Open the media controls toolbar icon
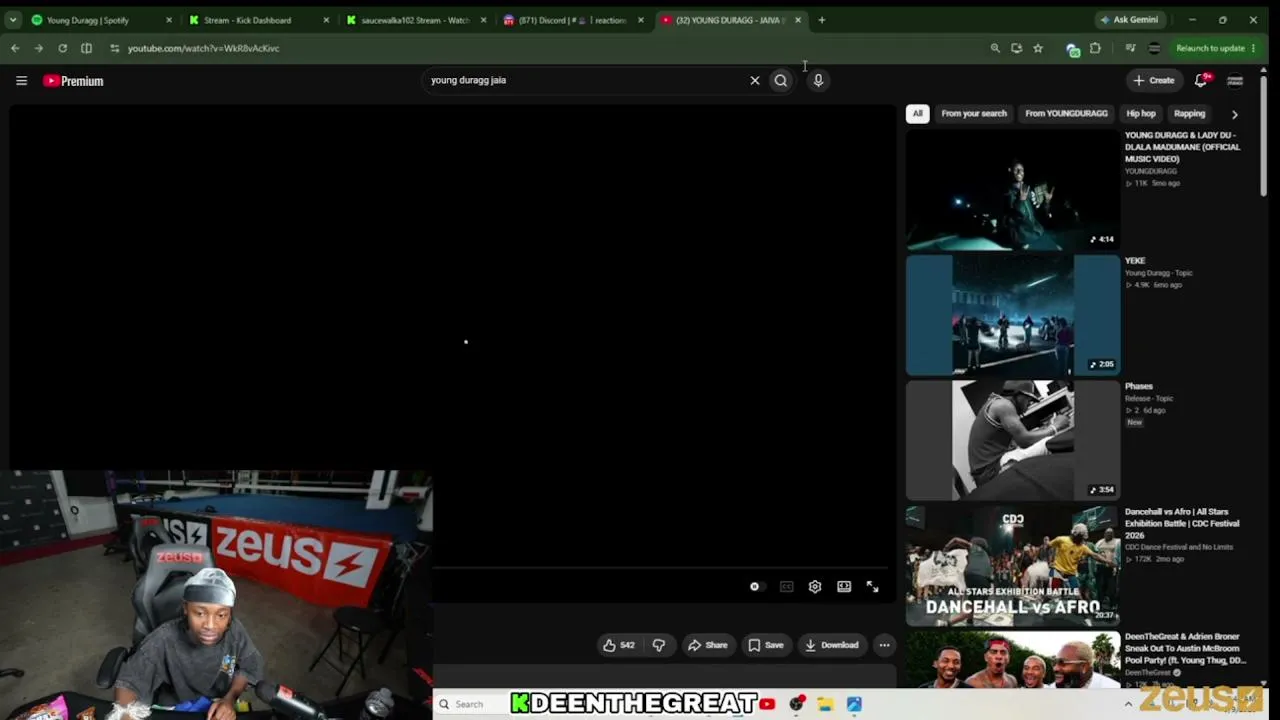This screenshot has height=720, width=1280. tap(1130, 48)
